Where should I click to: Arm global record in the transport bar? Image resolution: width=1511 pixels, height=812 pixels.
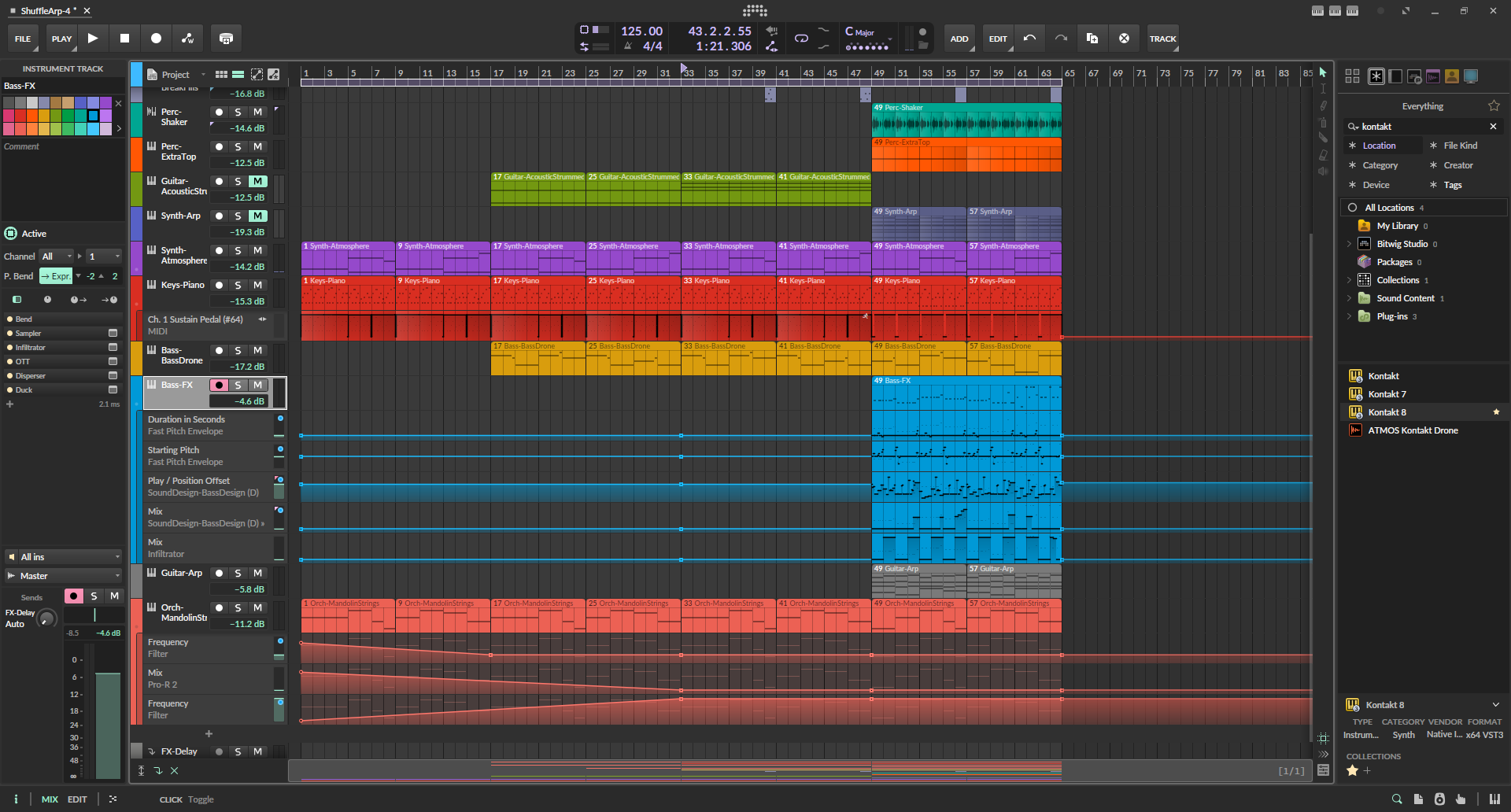pos(156,38)
